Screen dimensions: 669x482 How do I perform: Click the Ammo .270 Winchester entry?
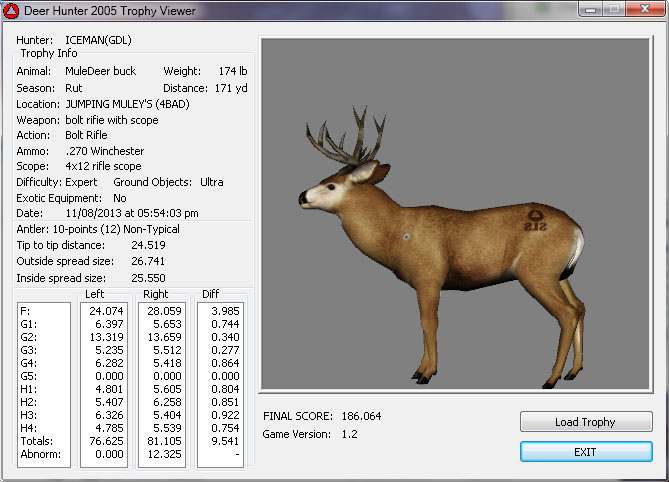103,151
